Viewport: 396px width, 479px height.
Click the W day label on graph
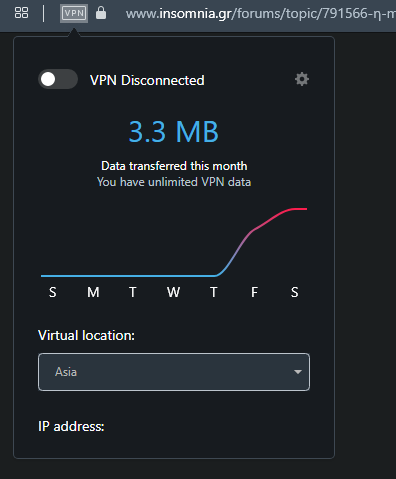coord(173,292)
